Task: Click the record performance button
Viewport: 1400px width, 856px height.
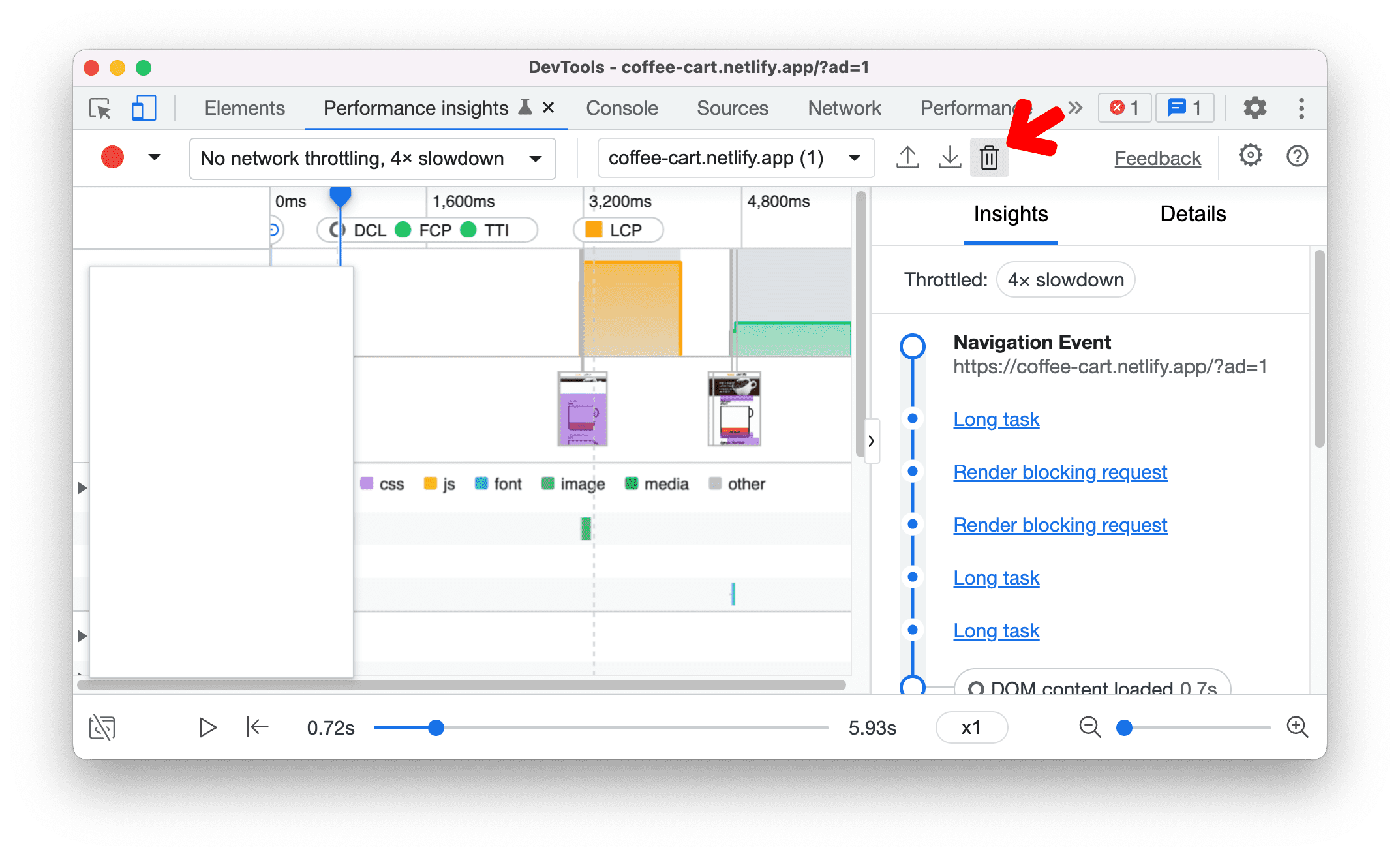Action: pos(113,158)
